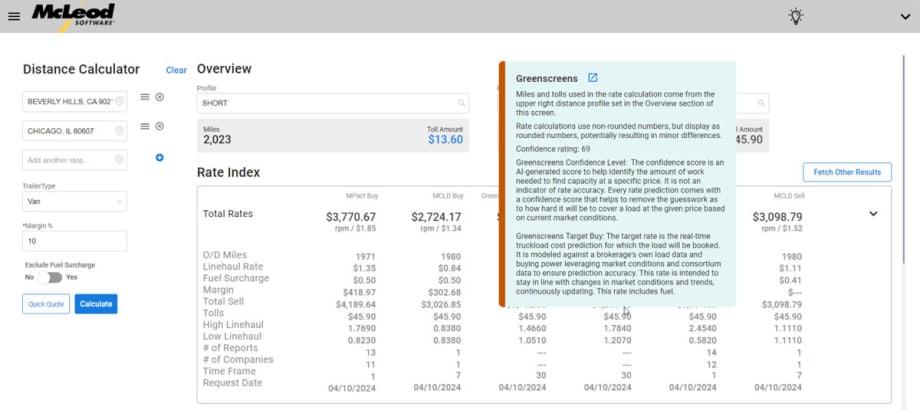Click the Chicago, IL 60607 field
Viewport: 920px width, 410px height.
(x=75, y=131)
